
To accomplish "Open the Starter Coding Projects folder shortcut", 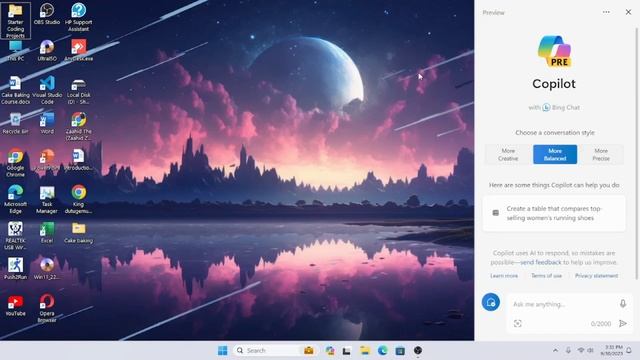I will pos(16,20).
